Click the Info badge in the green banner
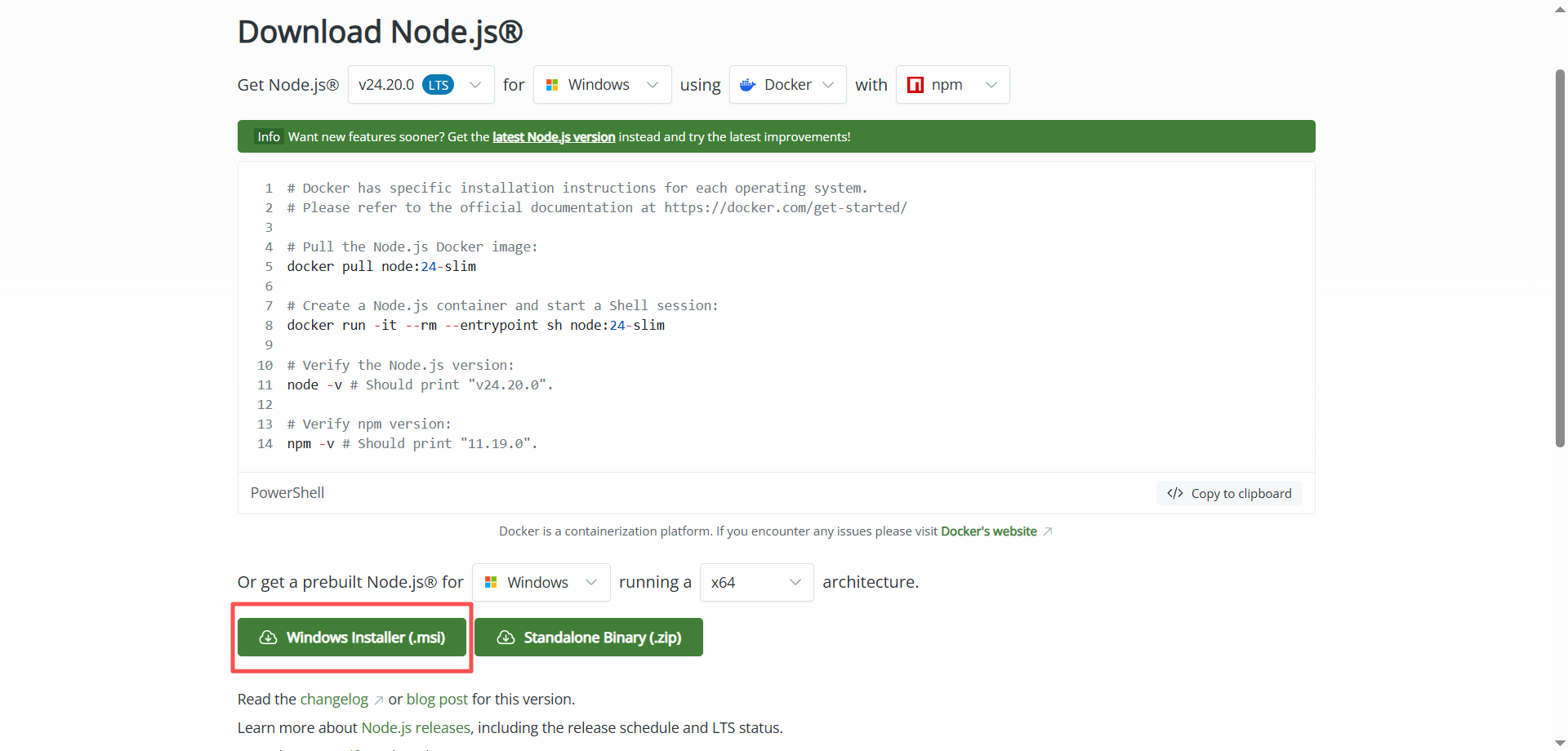Image resolution: width=1568 pixels, height=751 pixels. (269, 137)
